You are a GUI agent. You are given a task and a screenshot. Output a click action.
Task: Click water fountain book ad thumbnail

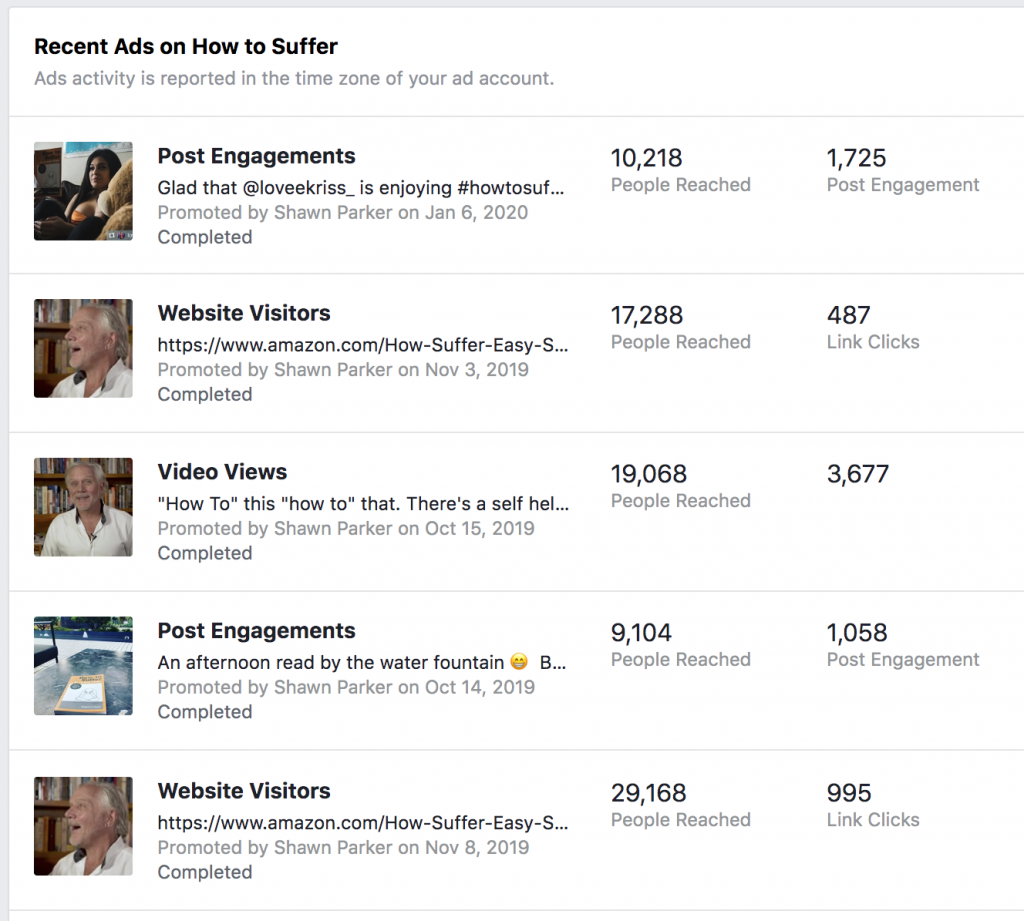pos(83,666)
